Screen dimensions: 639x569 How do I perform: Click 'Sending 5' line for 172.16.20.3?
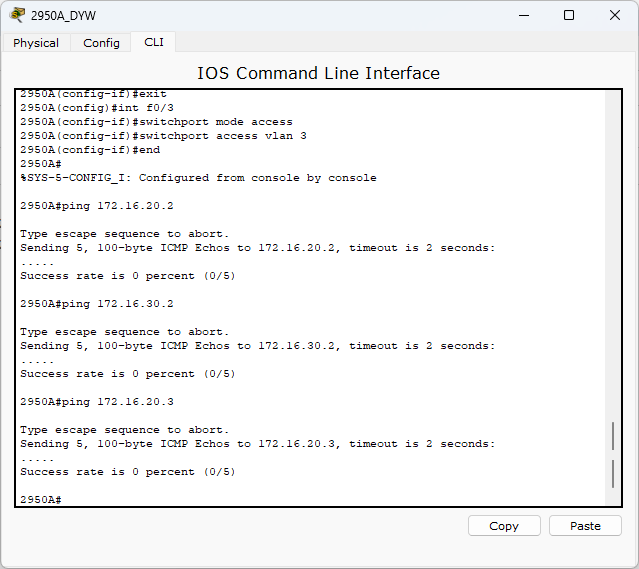point(258,444)
